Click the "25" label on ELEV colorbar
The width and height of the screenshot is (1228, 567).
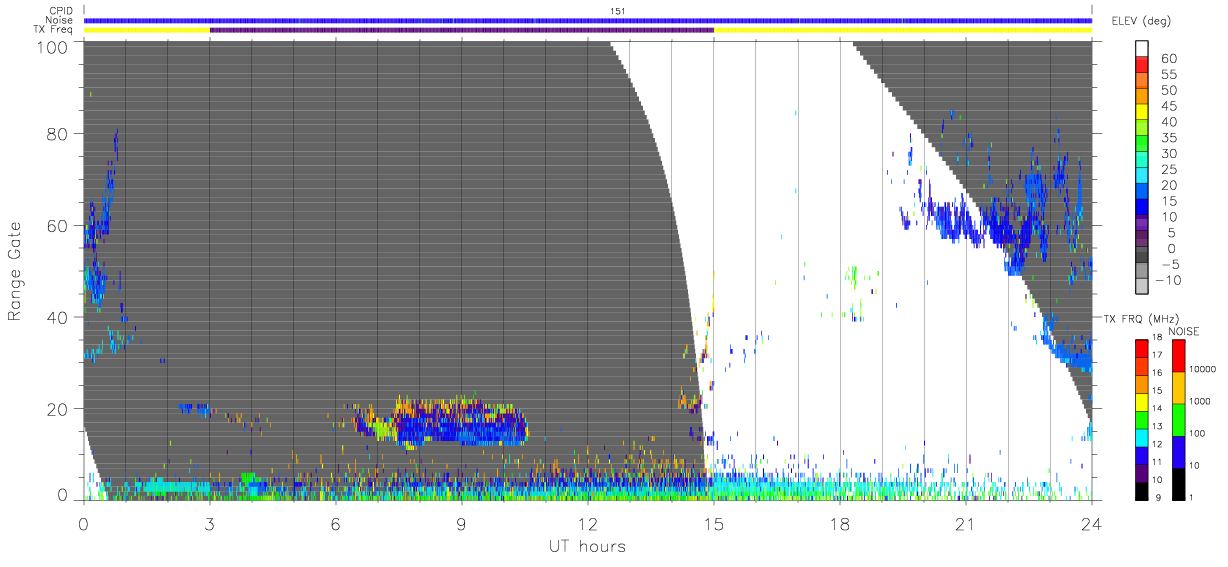click(1169, 170)
